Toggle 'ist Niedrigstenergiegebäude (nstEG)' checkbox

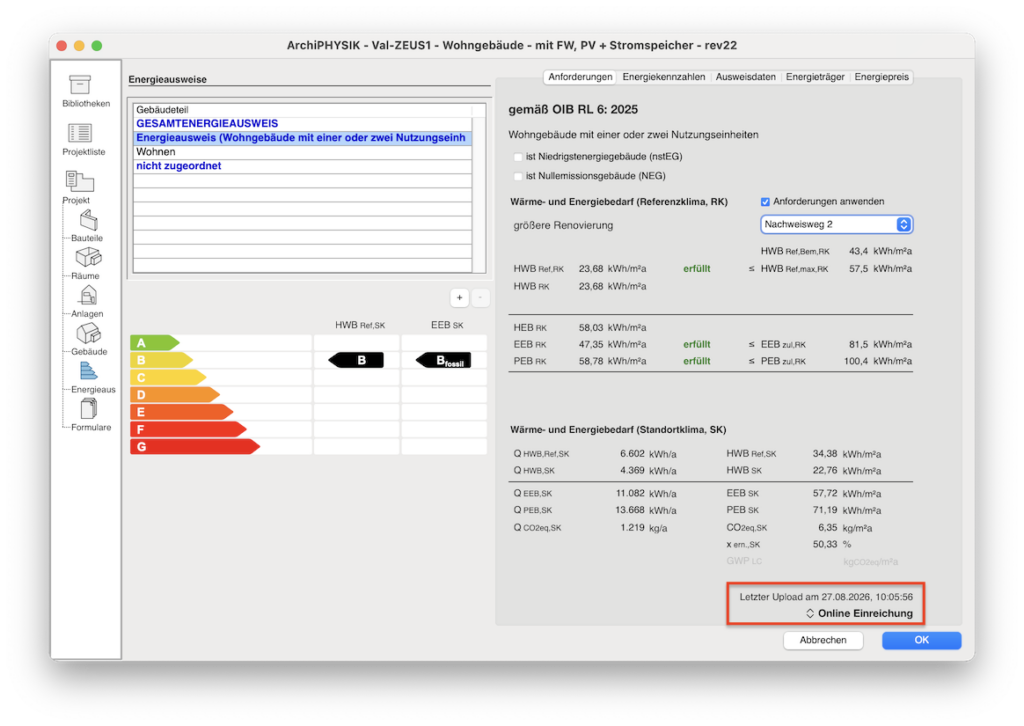point(518,157)
